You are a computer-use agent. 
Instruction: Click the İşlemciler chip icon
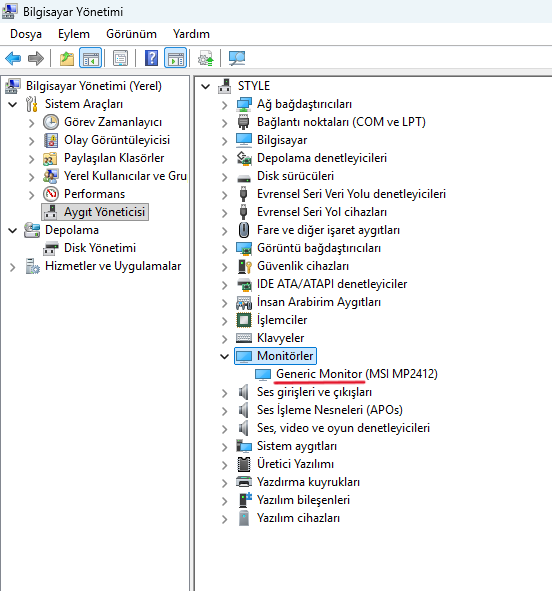click(244, 320)
